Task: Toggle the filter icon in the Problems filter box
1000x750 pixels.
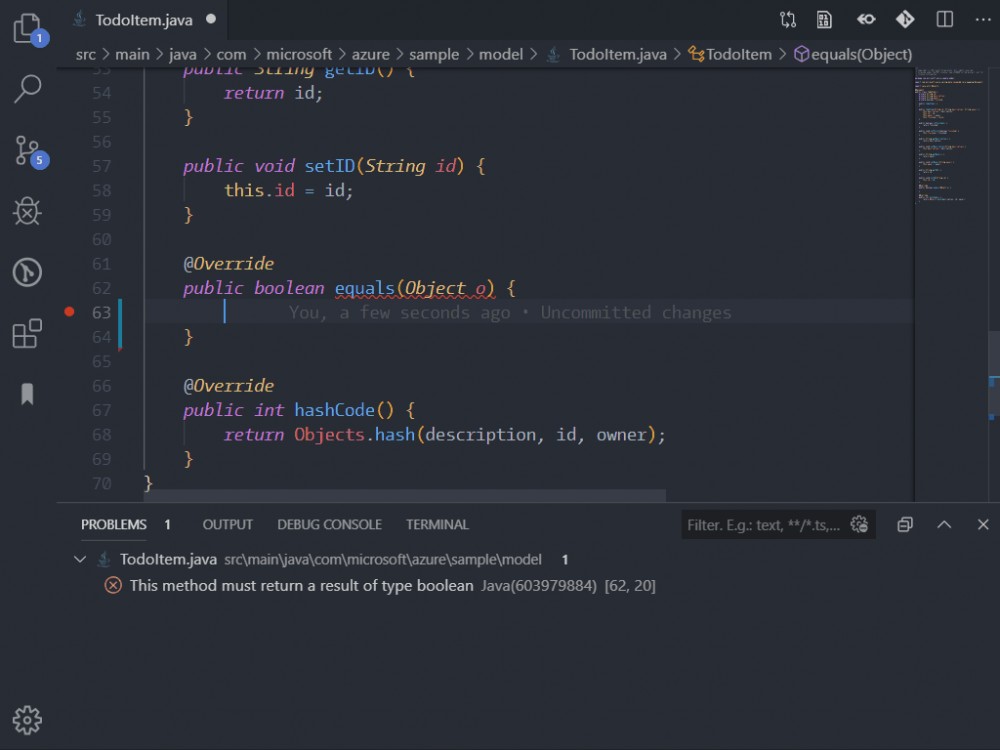Action: click(x=858, y=524)
